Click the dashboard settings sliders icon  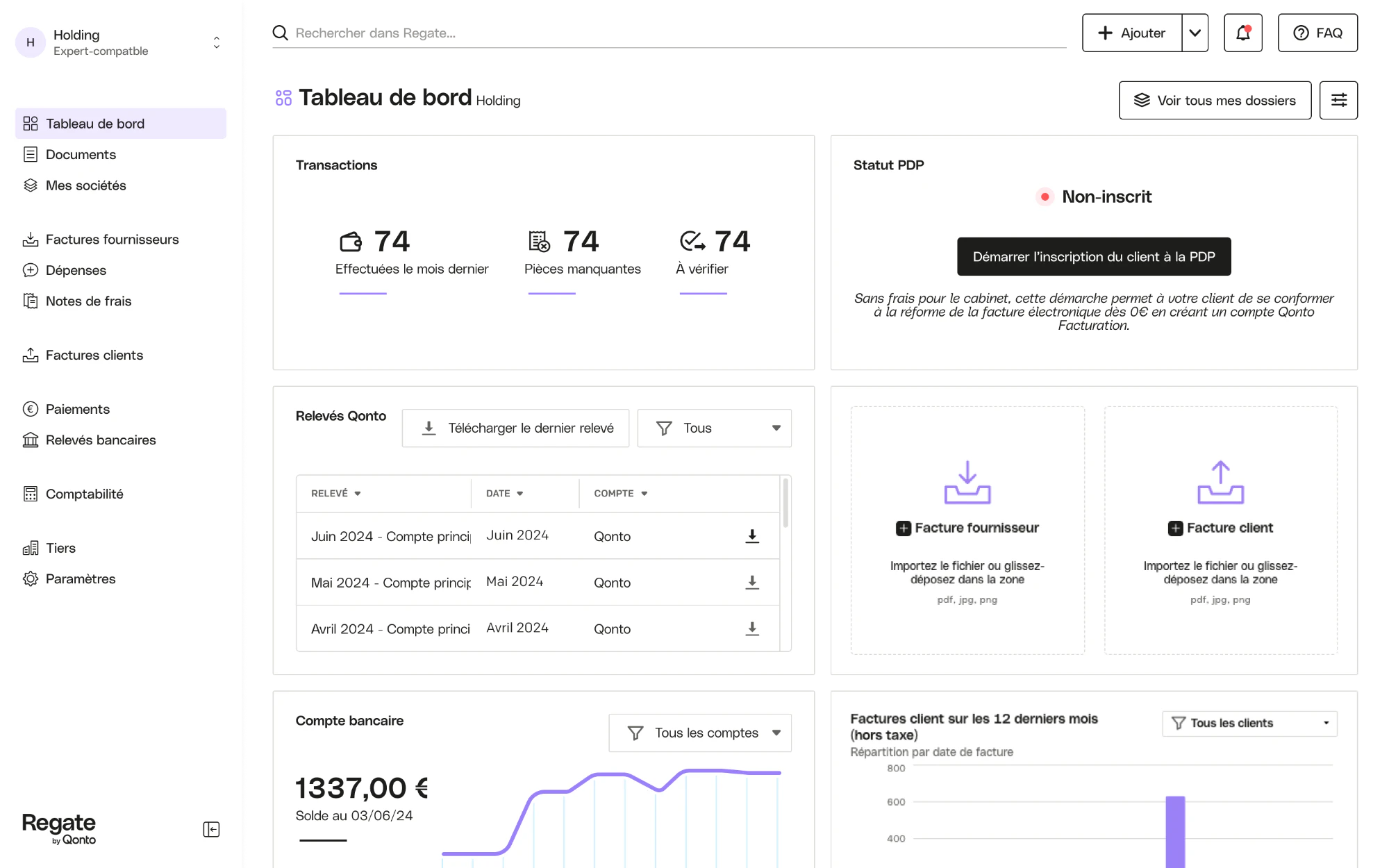coord(1338,100)
